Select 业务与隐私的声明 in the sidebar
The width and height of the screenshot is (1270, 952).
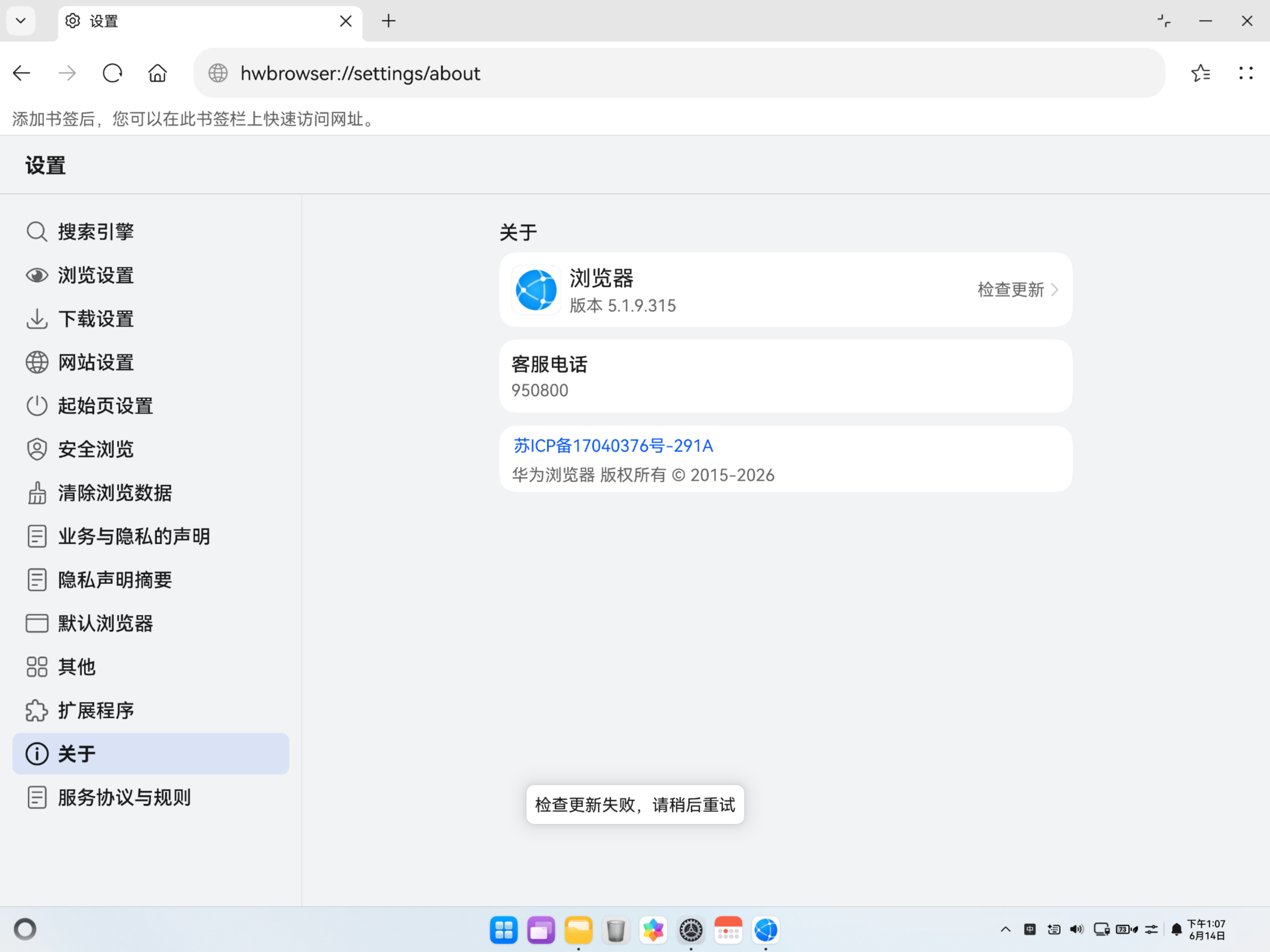(151, 536)
